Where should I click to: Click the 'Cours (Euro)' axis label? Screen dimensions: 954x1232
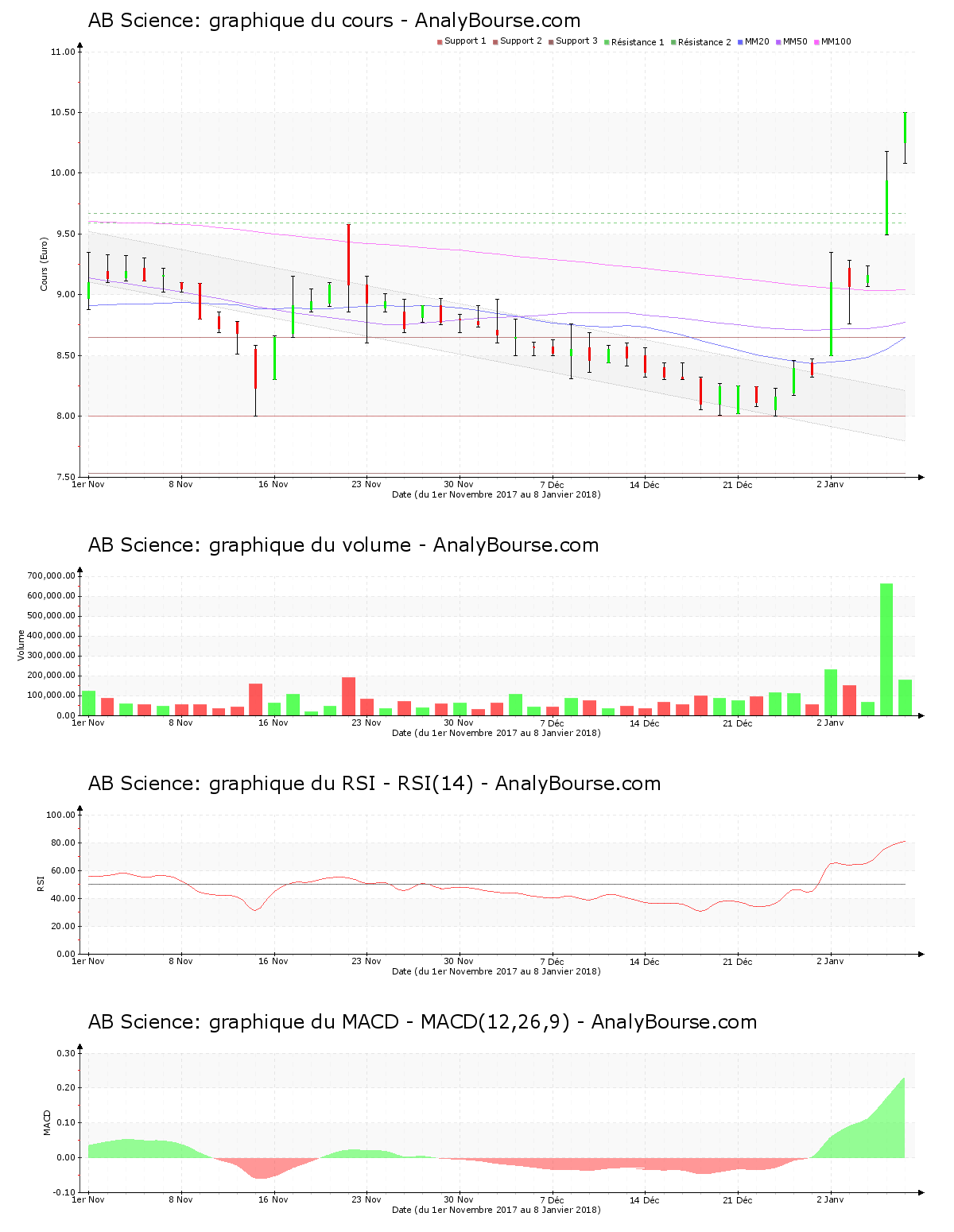(x=45, y=264)
